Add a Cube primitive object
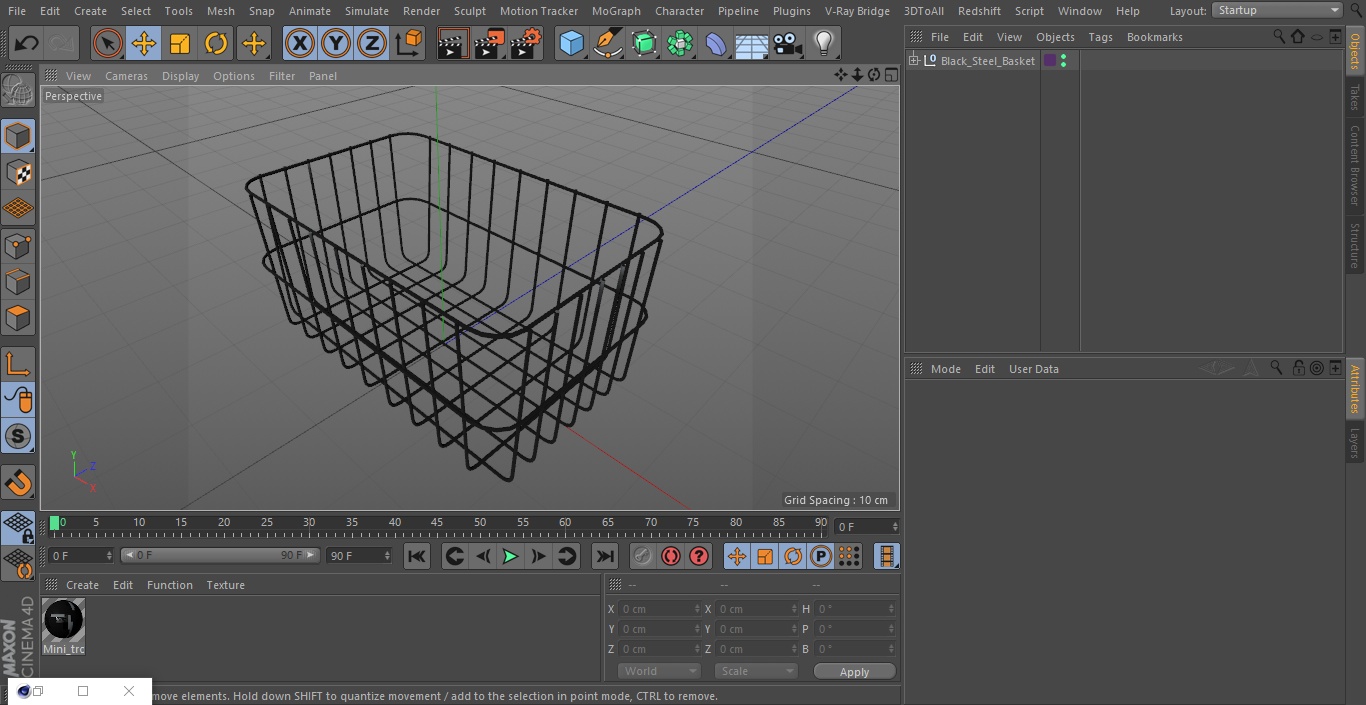Screen dimensions: 1366x705 coord(571,43)
